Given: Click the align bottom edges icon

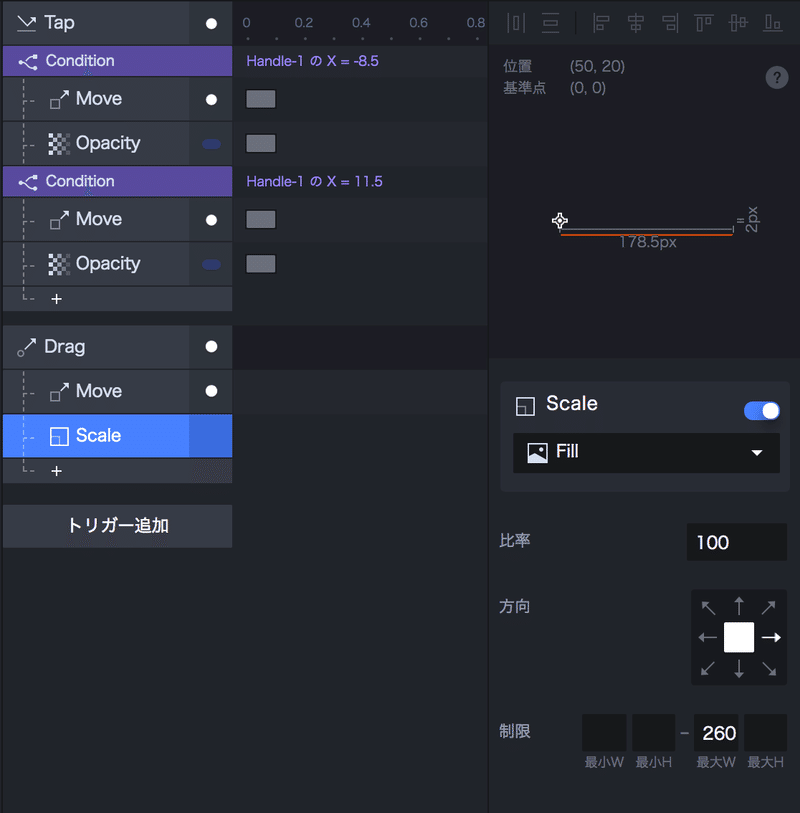Looking at the screenshot, I should pyautogui.click(x=773, y=22).
